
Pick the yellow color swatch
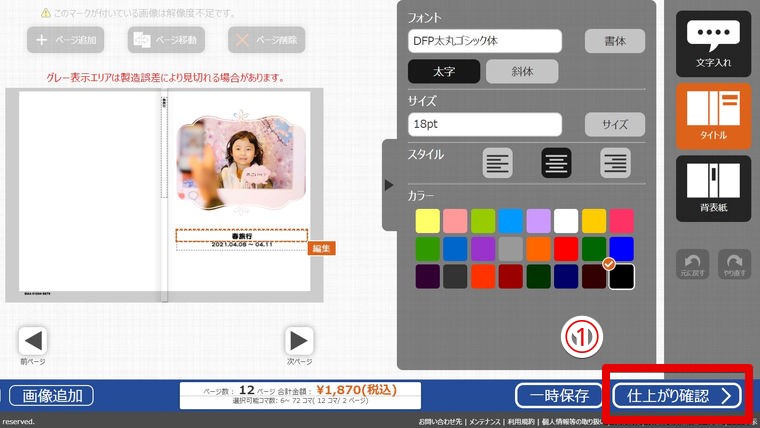click(427, 221)
